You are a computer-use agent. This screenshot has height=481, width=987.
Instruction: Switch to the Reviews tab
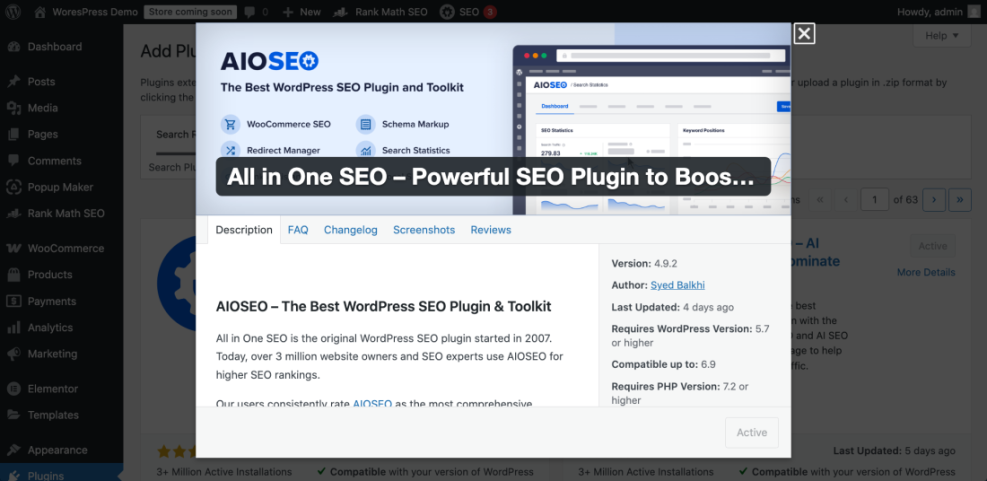click(x=490, y=230)
